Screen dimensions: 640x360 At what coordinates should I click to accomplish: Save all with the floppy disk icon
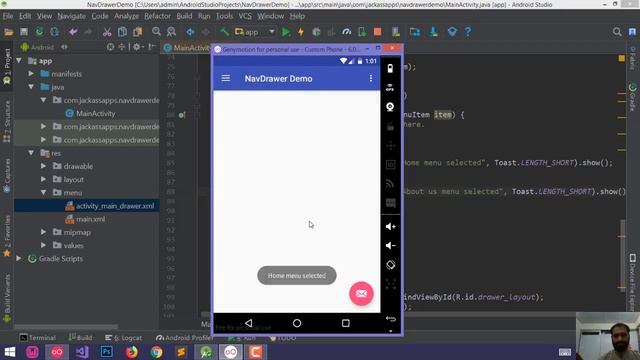[24, 32]
